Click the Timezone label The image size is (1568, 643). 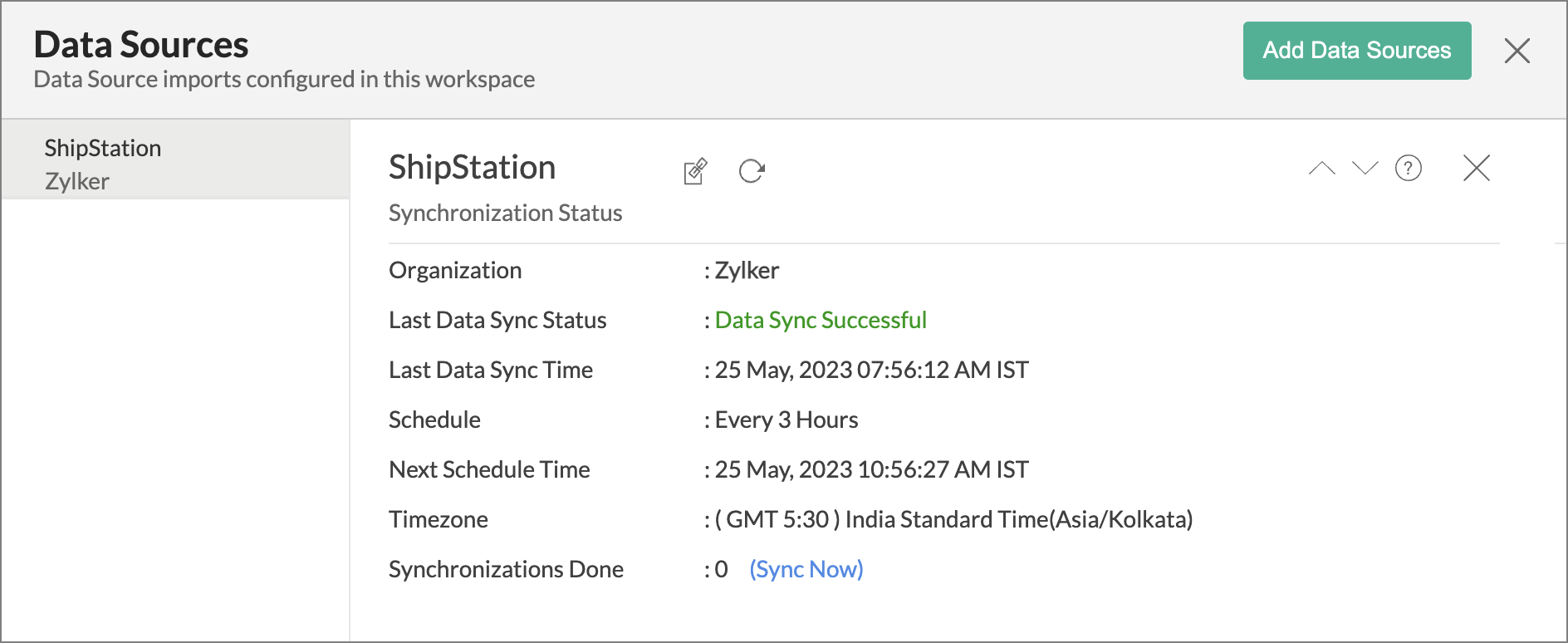click(x=439, y=519)
